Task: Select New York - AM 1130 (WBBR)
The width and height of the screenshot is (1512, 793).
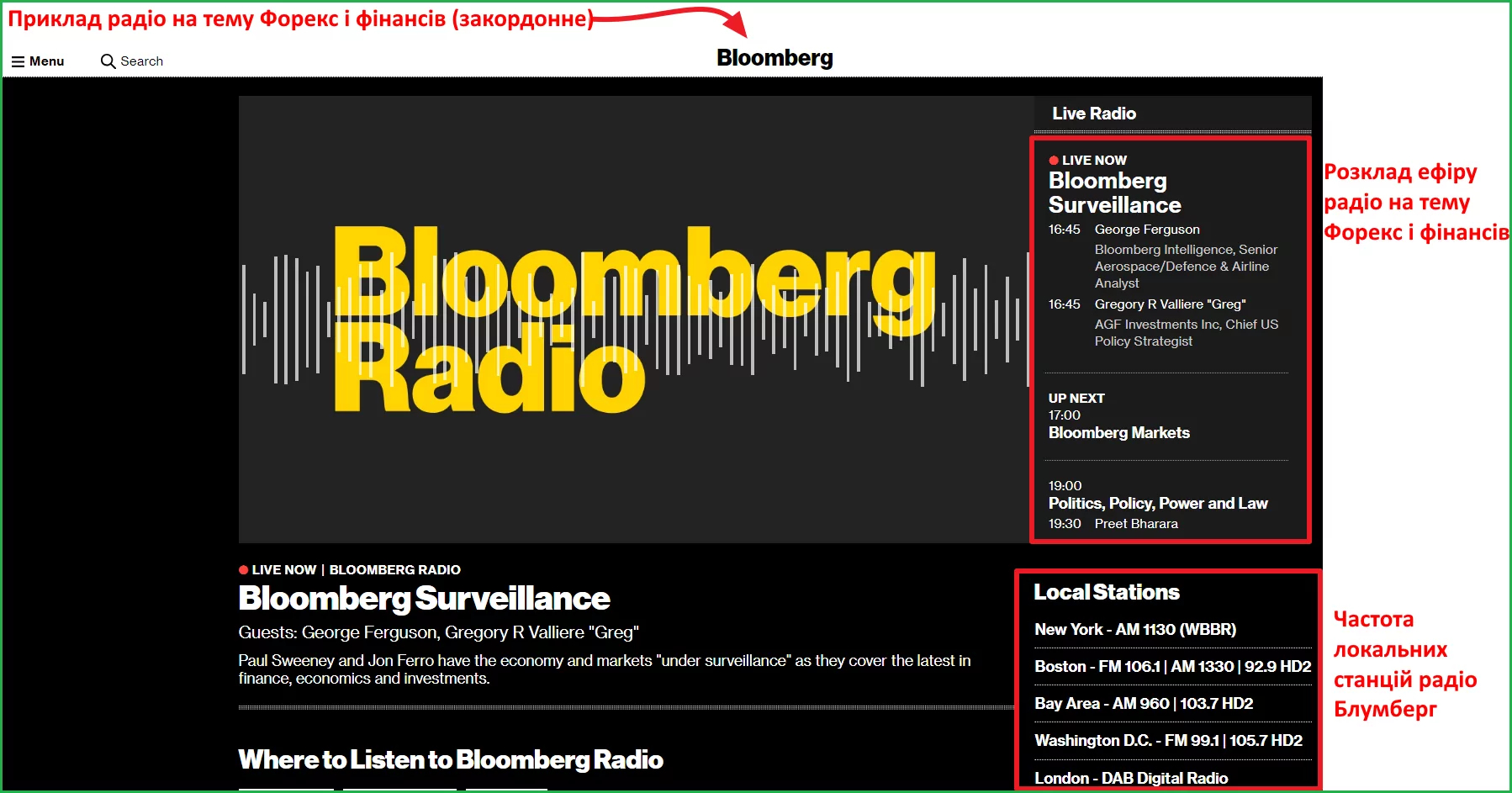Action: pos(1135,630)
